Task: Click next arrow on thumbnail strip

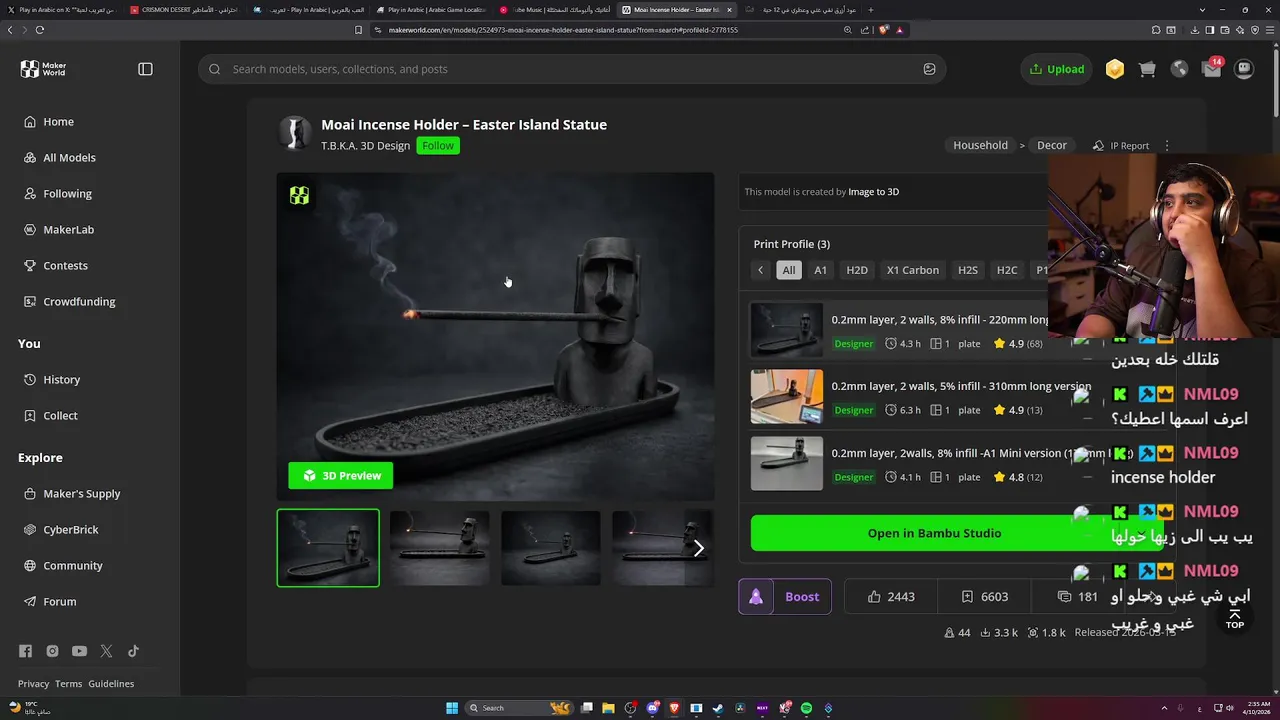Action: 699,548
